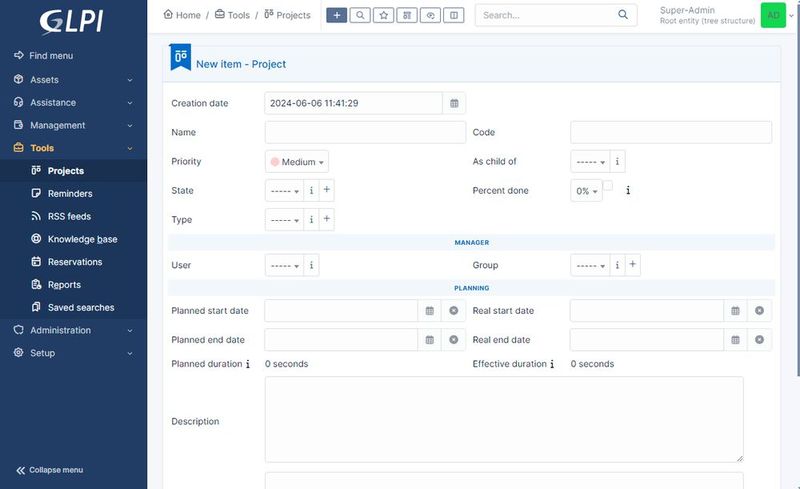800x489 pixels.
Task: Open the Type dropdown
Action: coord(284,220)
